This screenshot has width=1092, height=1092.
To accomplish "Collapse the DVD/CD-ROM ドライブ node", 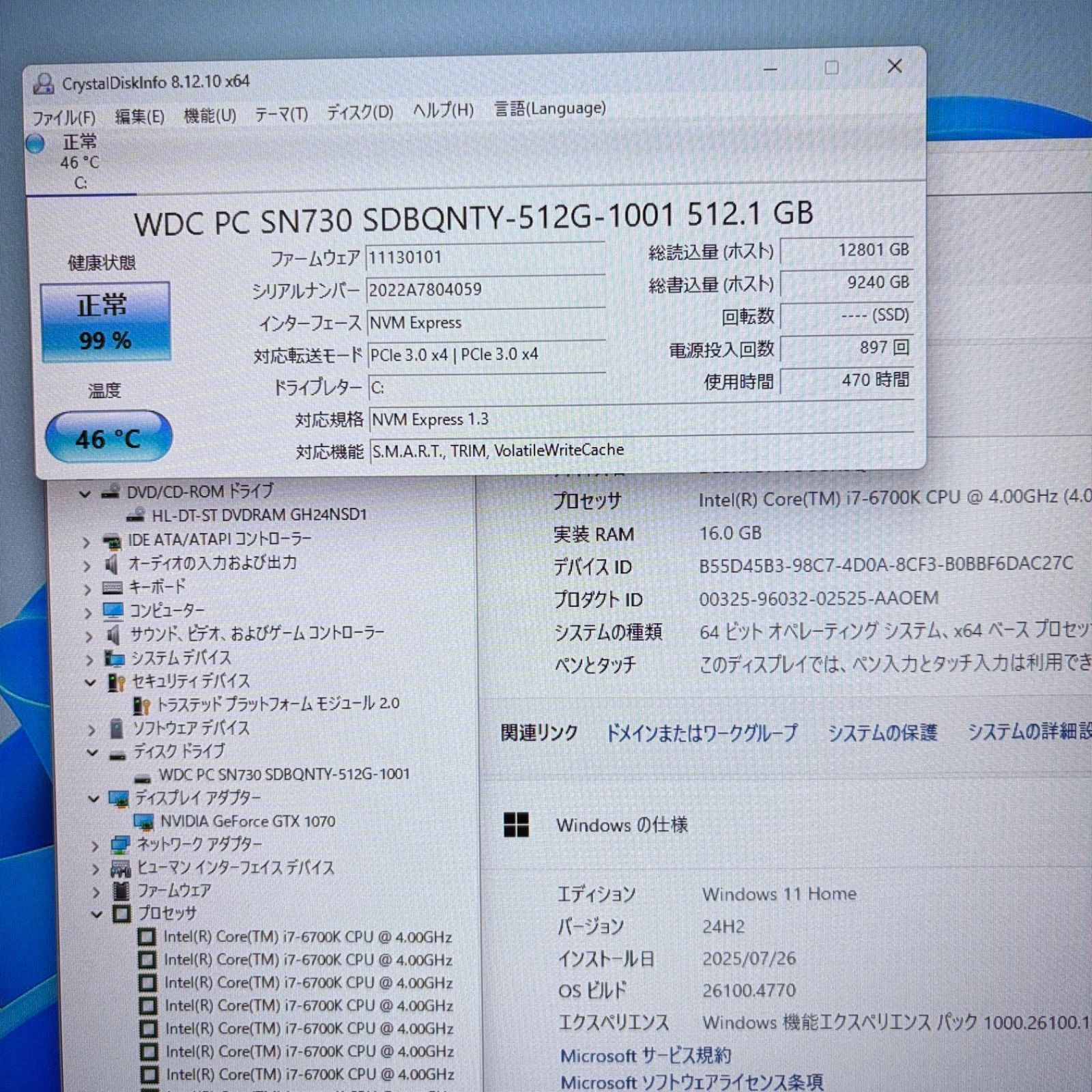I will click(85, 493).
